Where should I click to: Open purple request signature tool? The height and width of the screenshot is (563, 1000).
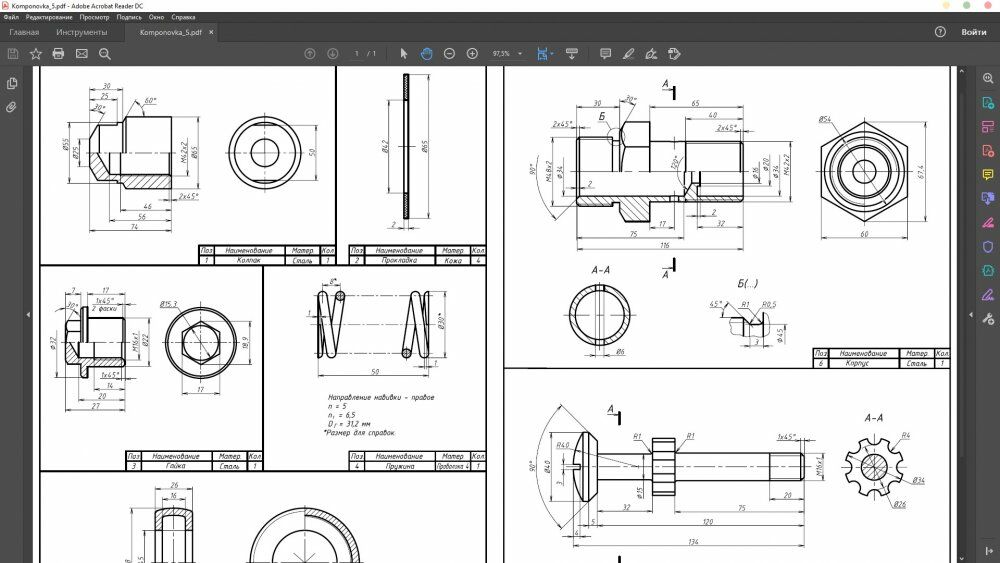coord(988,295)
